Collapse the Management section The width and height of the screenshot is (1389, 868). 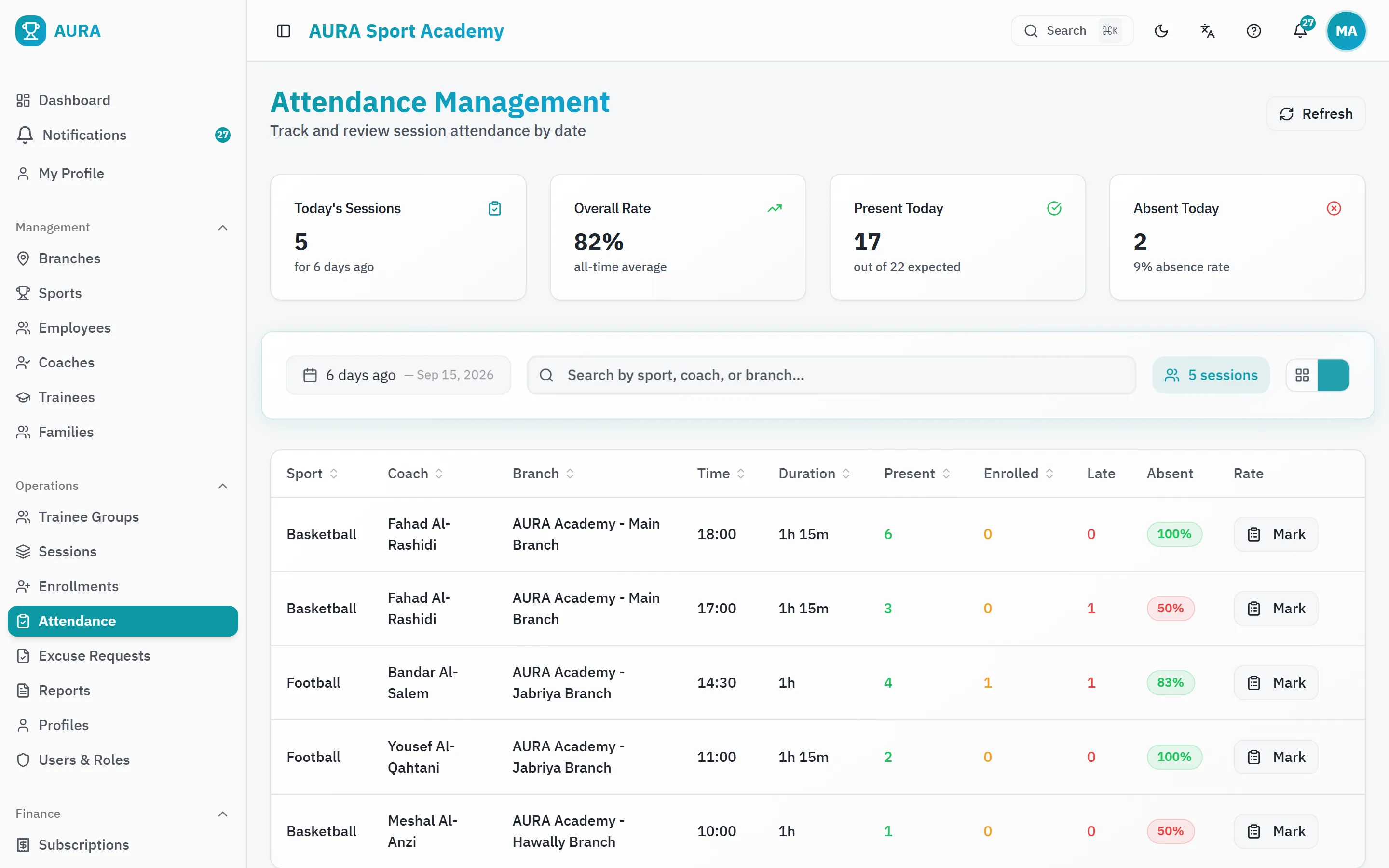click(223, 228)
